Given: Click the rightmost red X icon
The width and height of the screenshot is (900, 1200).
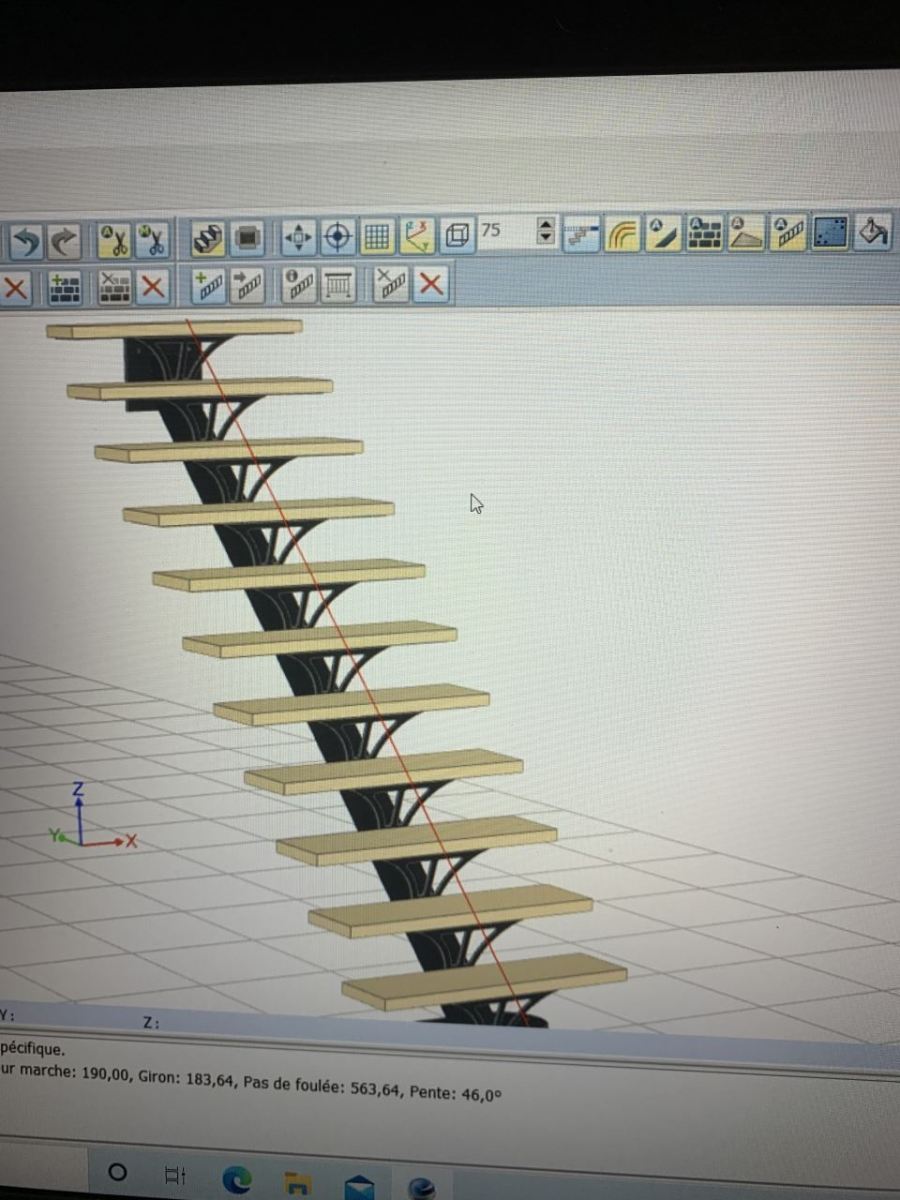Looking at the screenshot, I should (431, 284).
